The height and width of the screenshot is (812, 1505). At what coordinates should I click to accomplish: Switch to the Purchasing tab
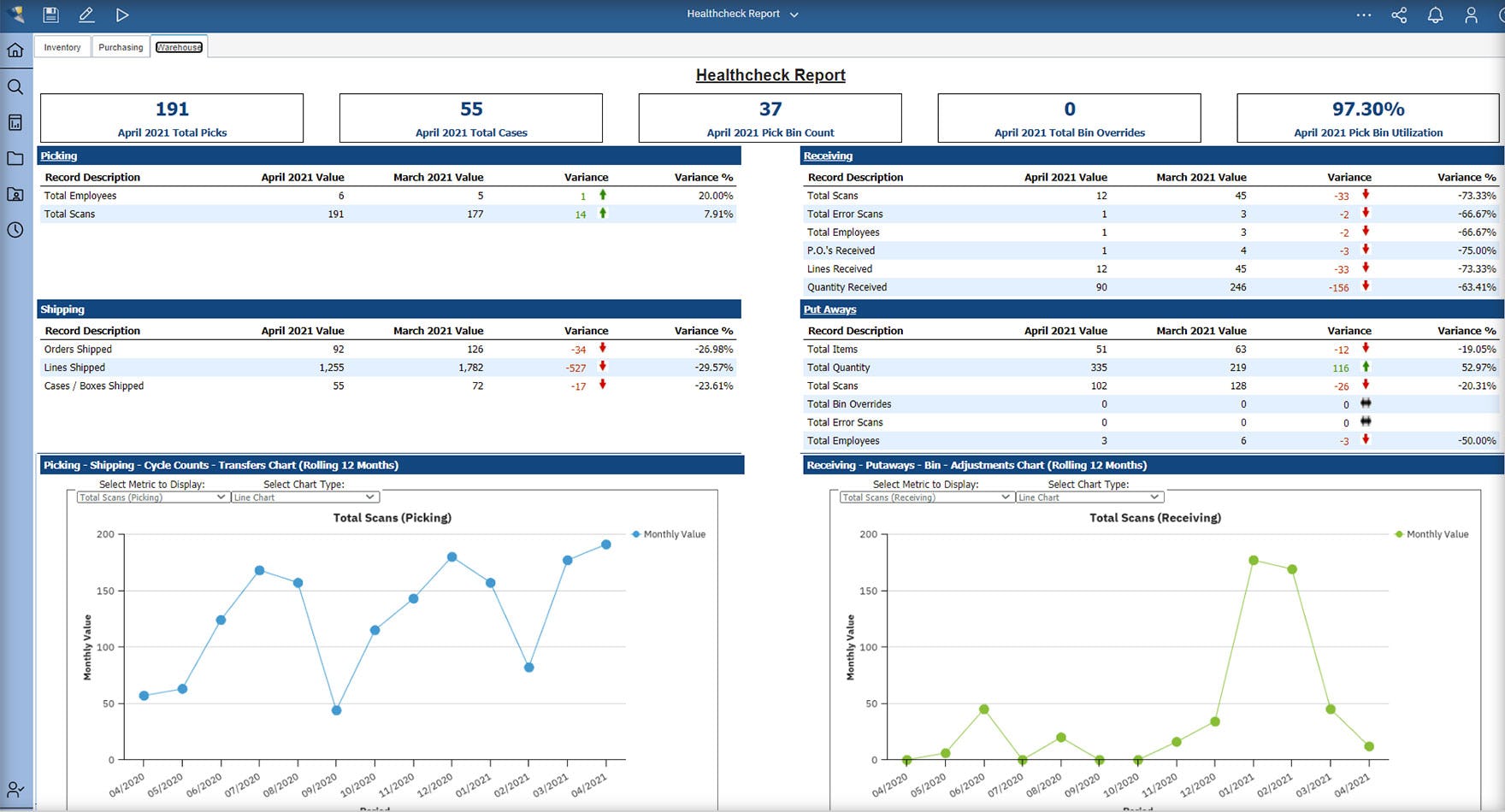point(121,47)
